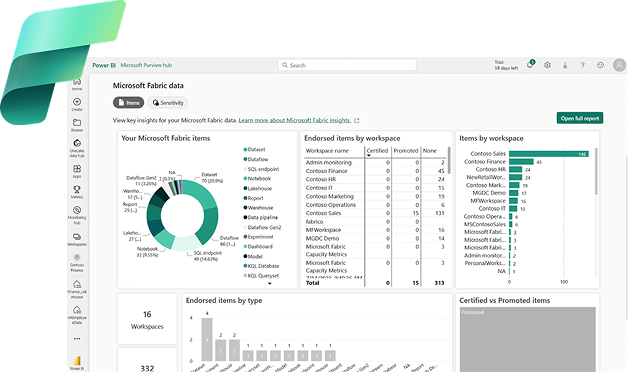Open Apps from the navigation pane
640x385 pixels.
[x=77, y=171]
